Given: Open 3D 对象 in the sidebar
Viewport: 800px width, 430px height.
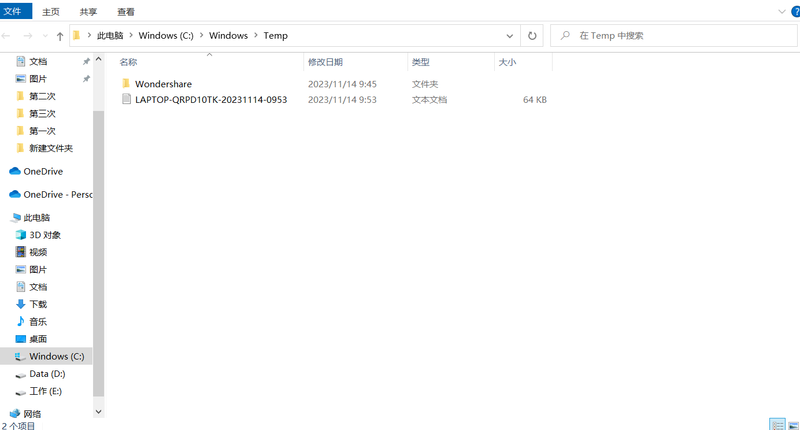Looking at the screenshot, I should click(44, 235).
